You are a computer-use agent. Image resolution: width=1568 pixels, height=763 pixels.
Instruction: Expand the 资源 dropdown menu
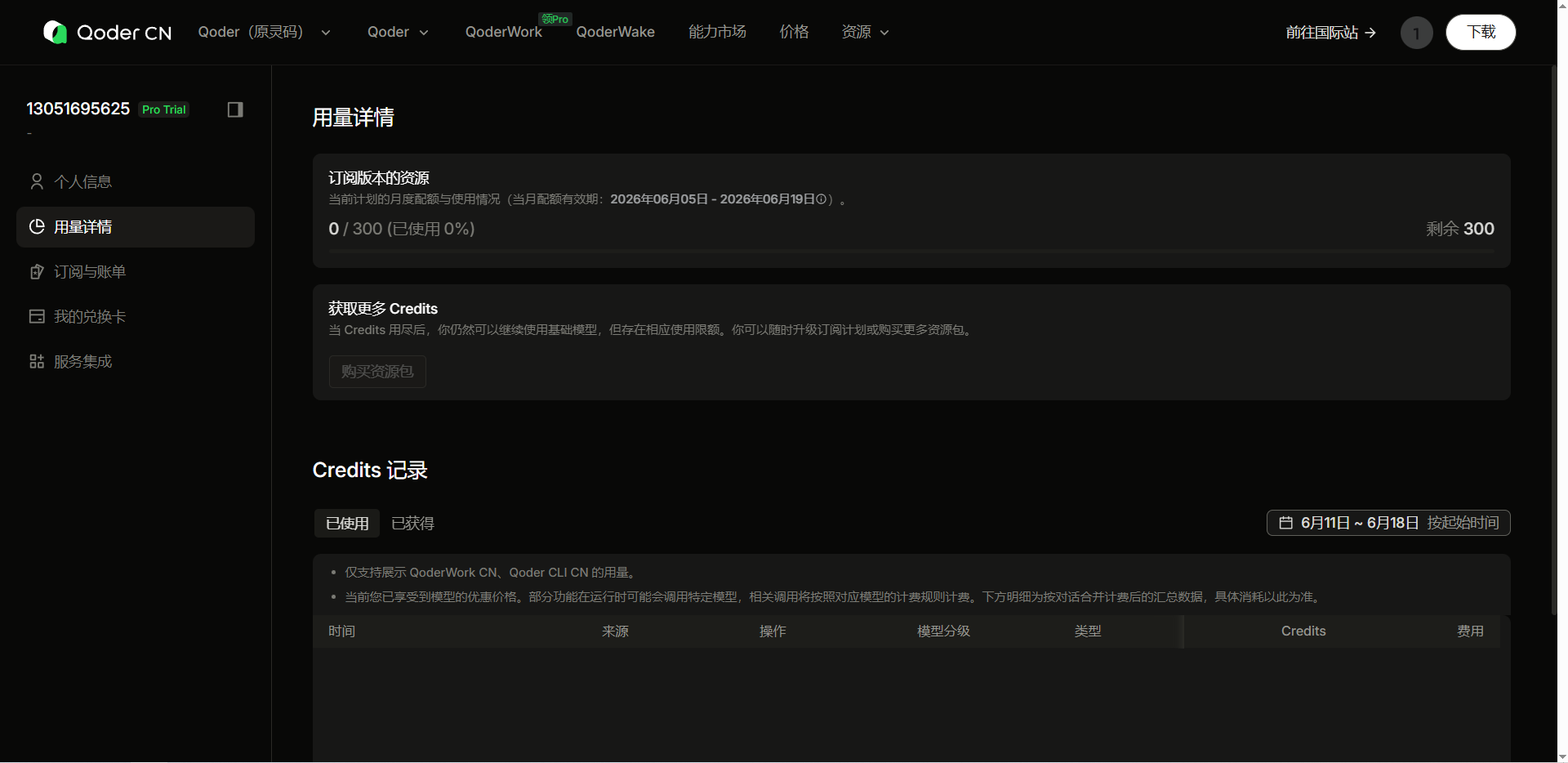tap(865, 32)
